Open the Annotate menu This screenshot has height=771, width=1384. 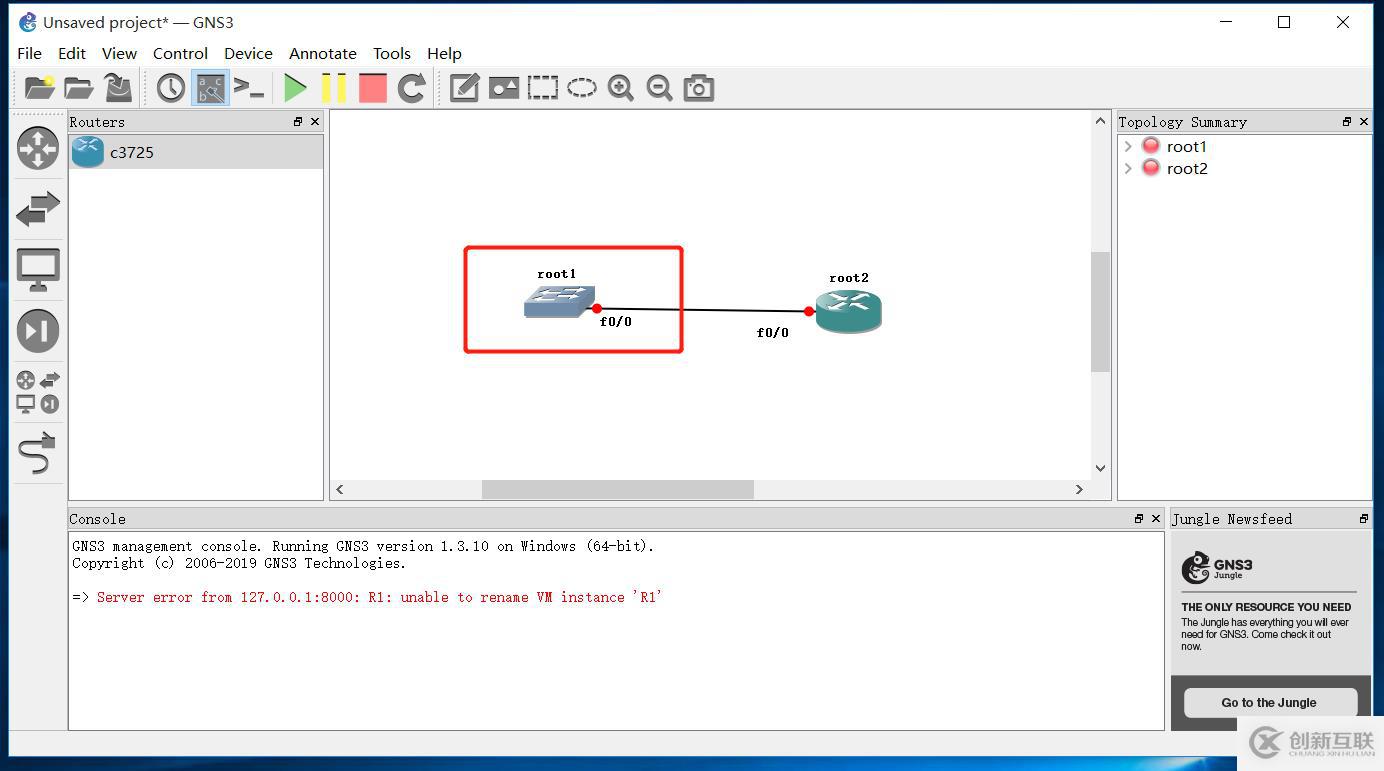pyautogui.click(x=322, y=54)
